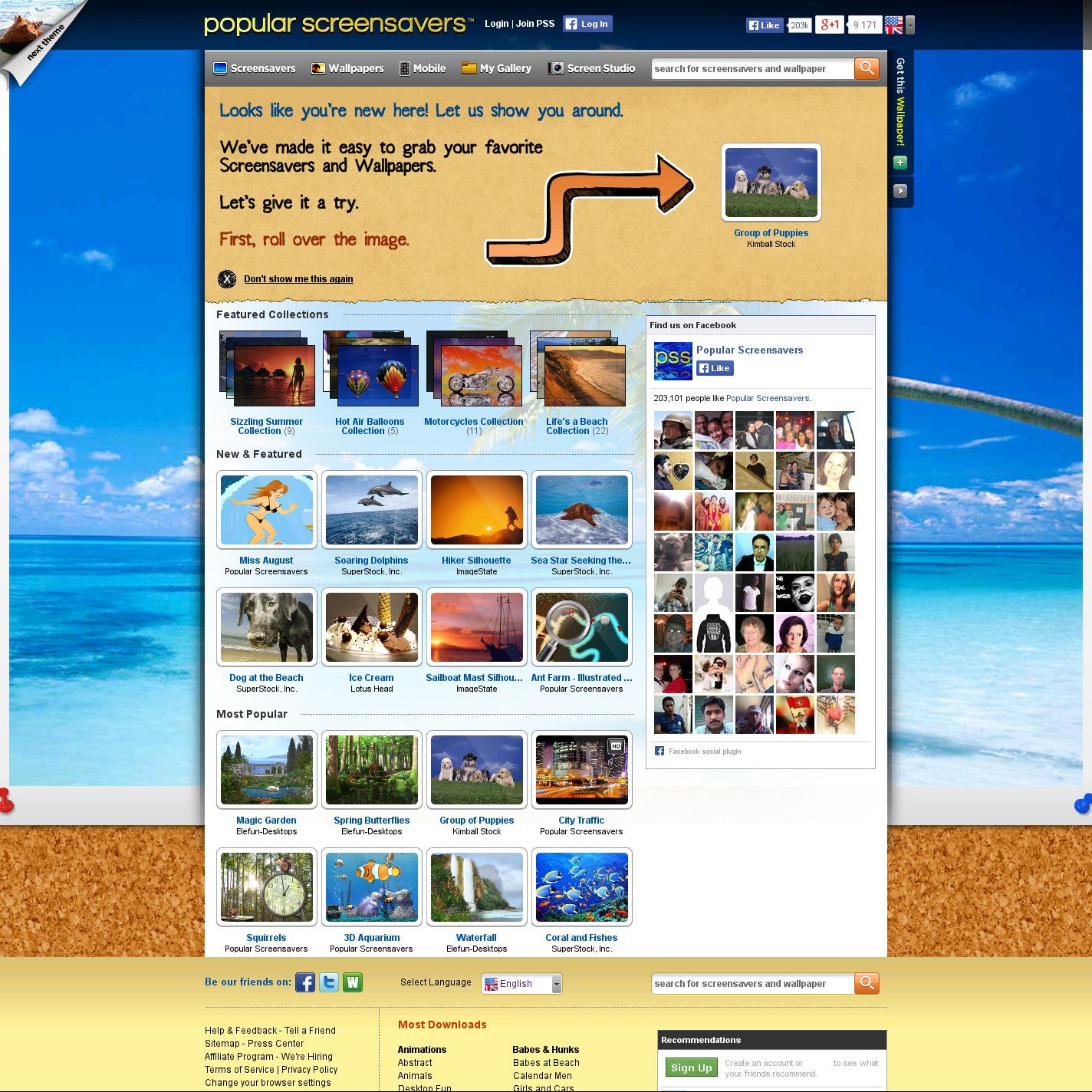Open the We're Hiring link

point(307,1057)
